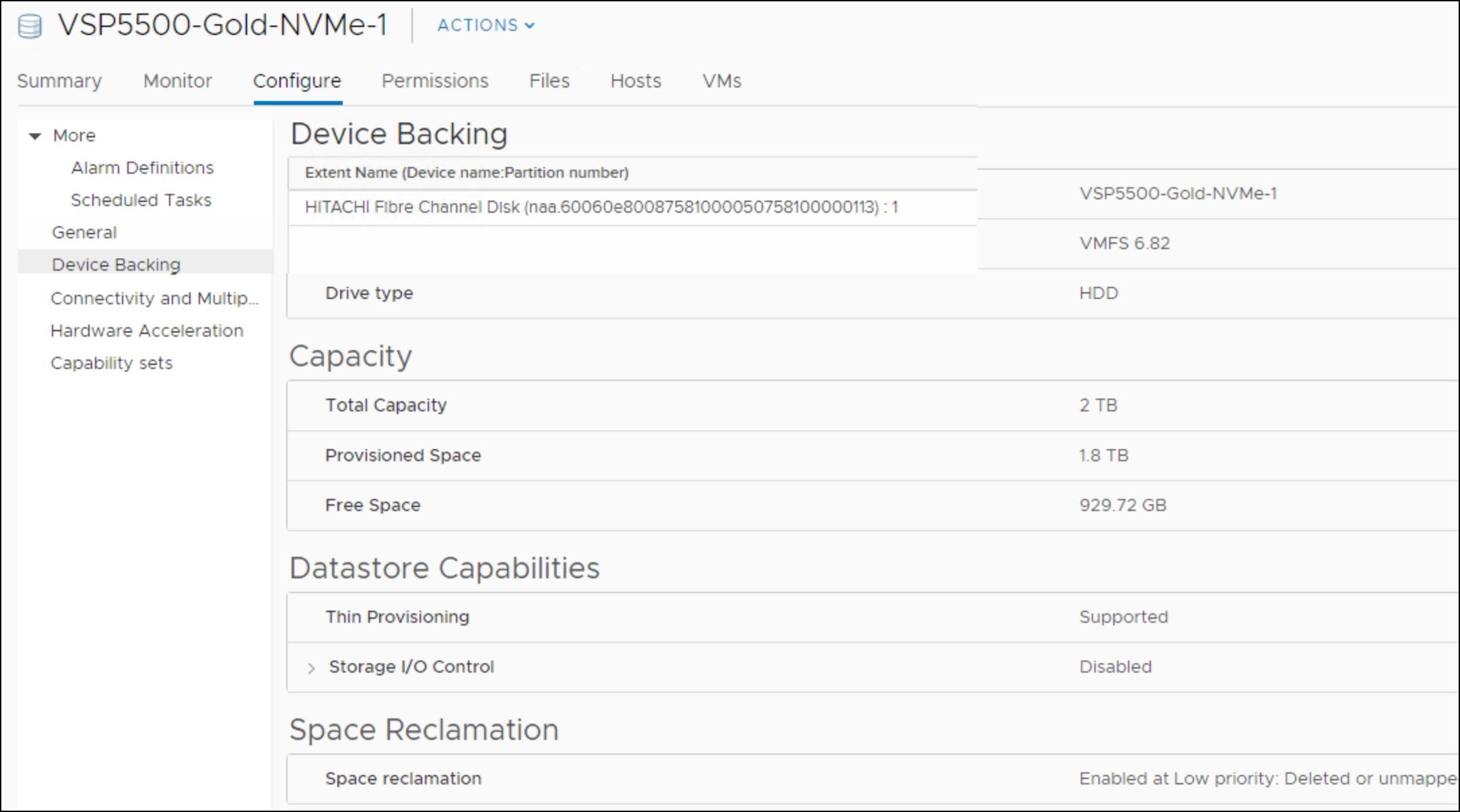
Task: Go to the Files tab
Action: coord(550,81)
